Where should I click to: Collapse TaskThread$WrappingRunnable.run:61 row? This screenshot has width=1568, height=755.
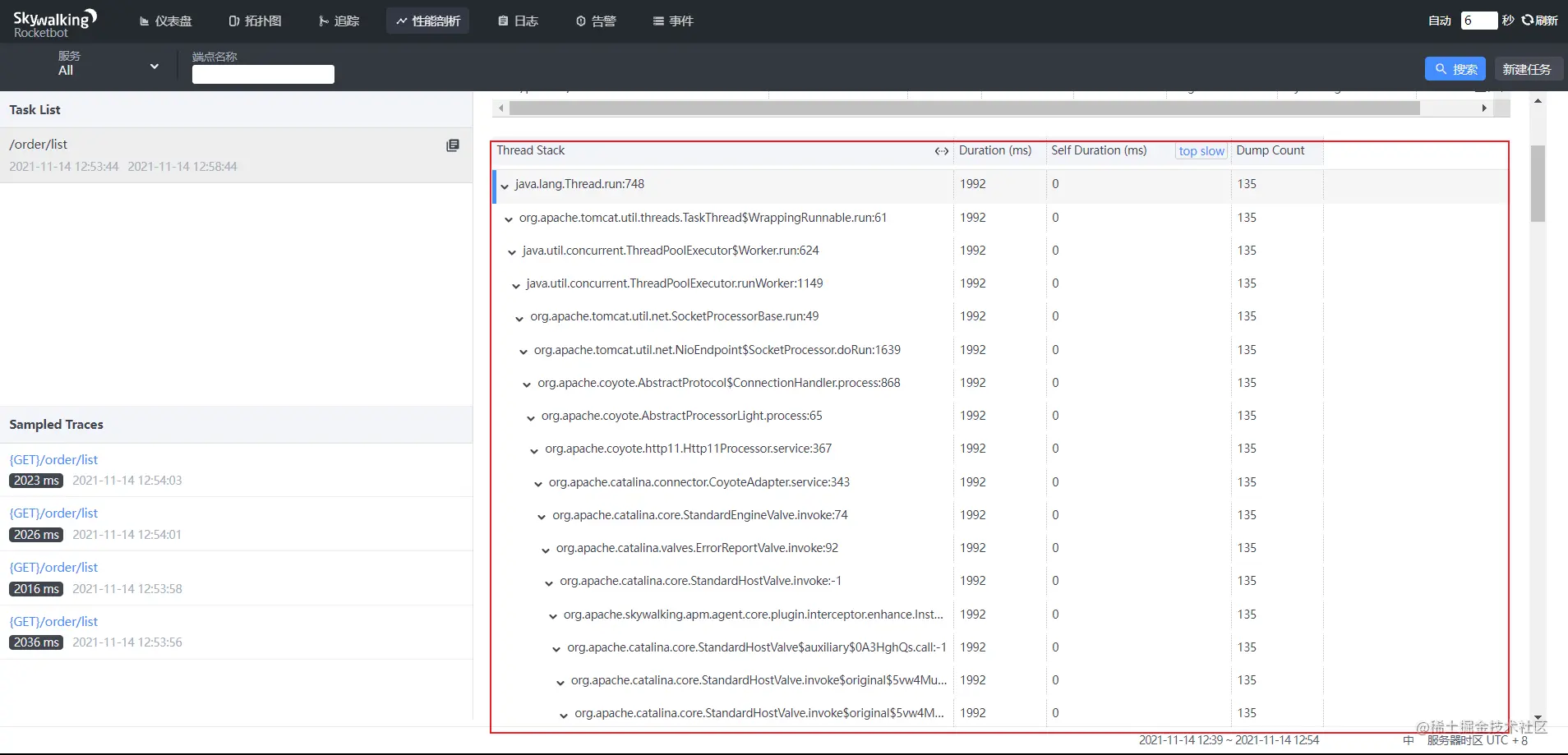point(509,219)
